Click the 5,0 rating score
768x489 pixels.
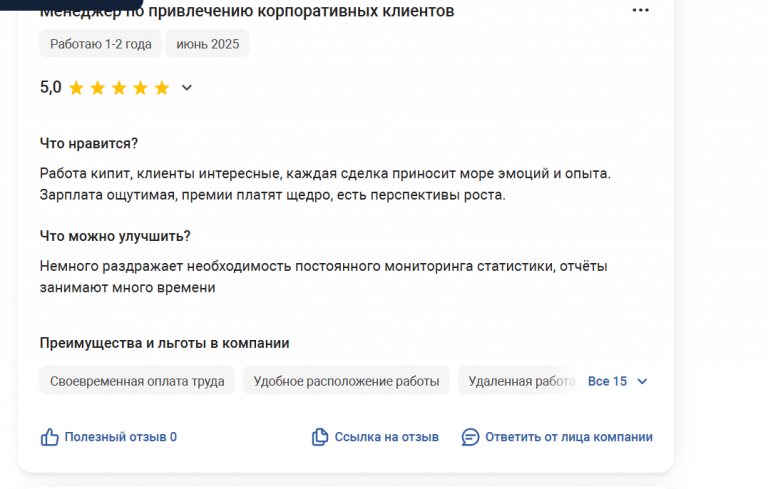[50, 87]
